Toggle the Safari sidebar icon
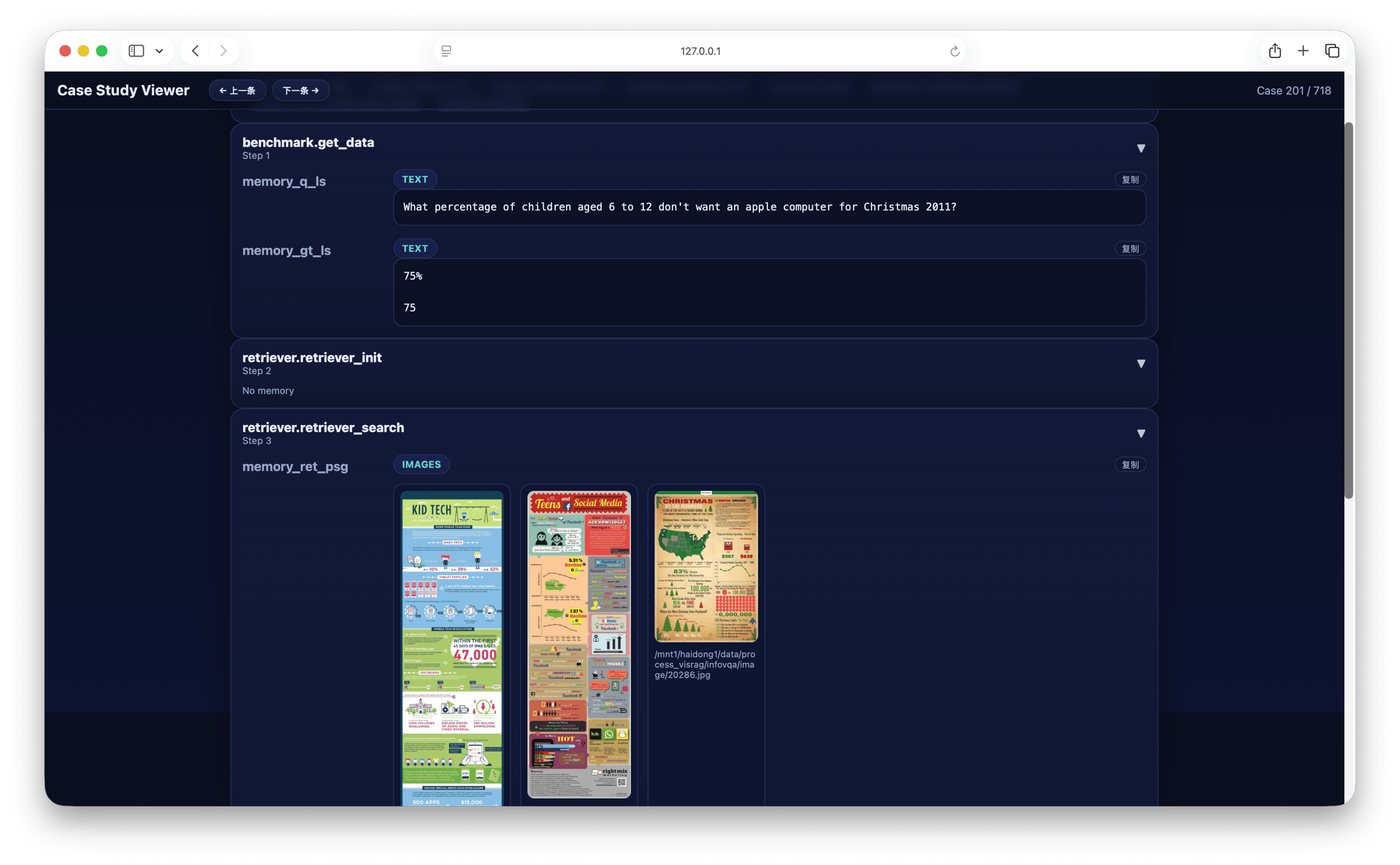Viewport: 1400px width, 865px height. [x=136, y=51]
